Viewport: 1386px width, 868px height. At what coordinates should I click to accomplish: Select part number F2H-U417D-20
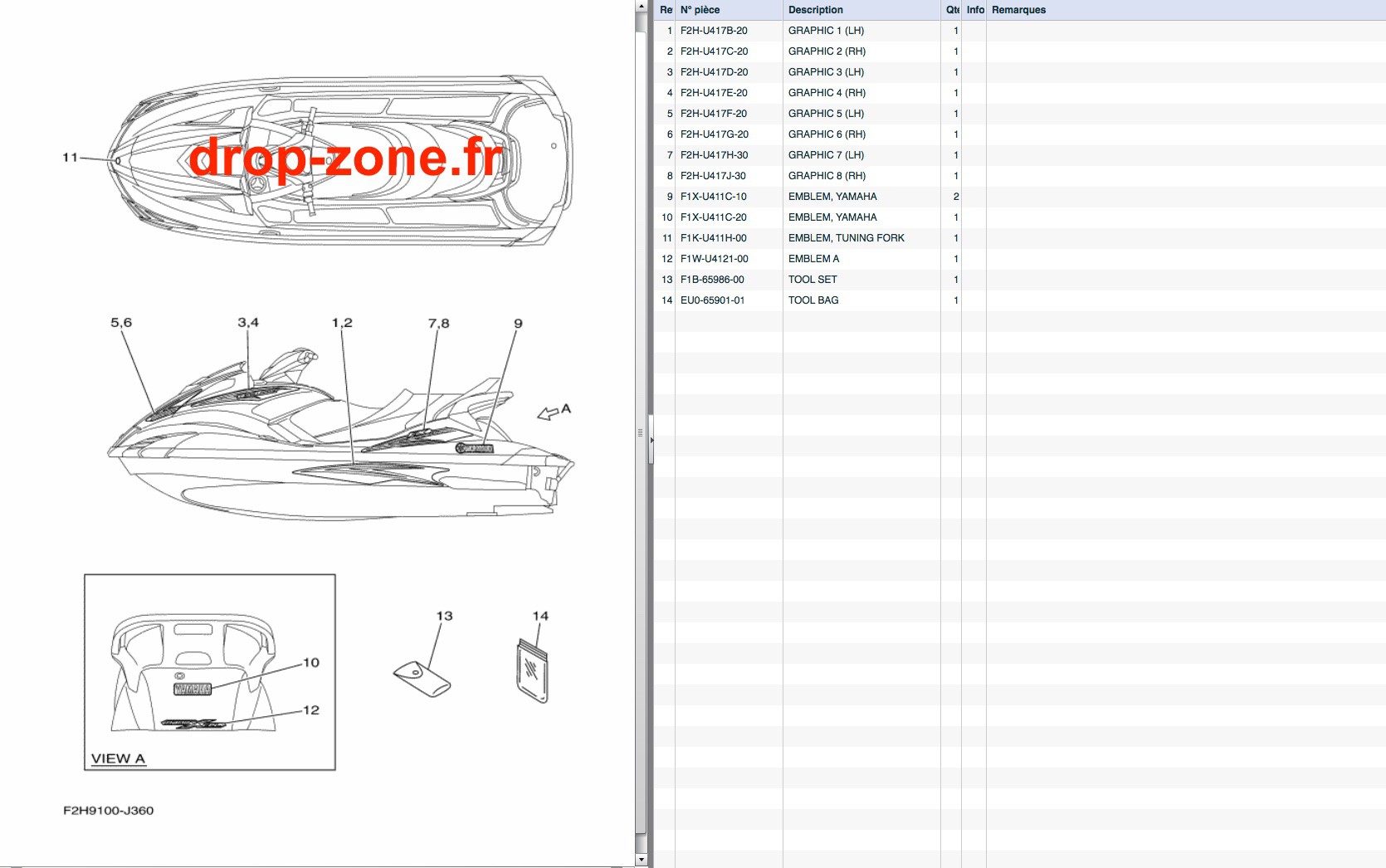coord(714,72)
